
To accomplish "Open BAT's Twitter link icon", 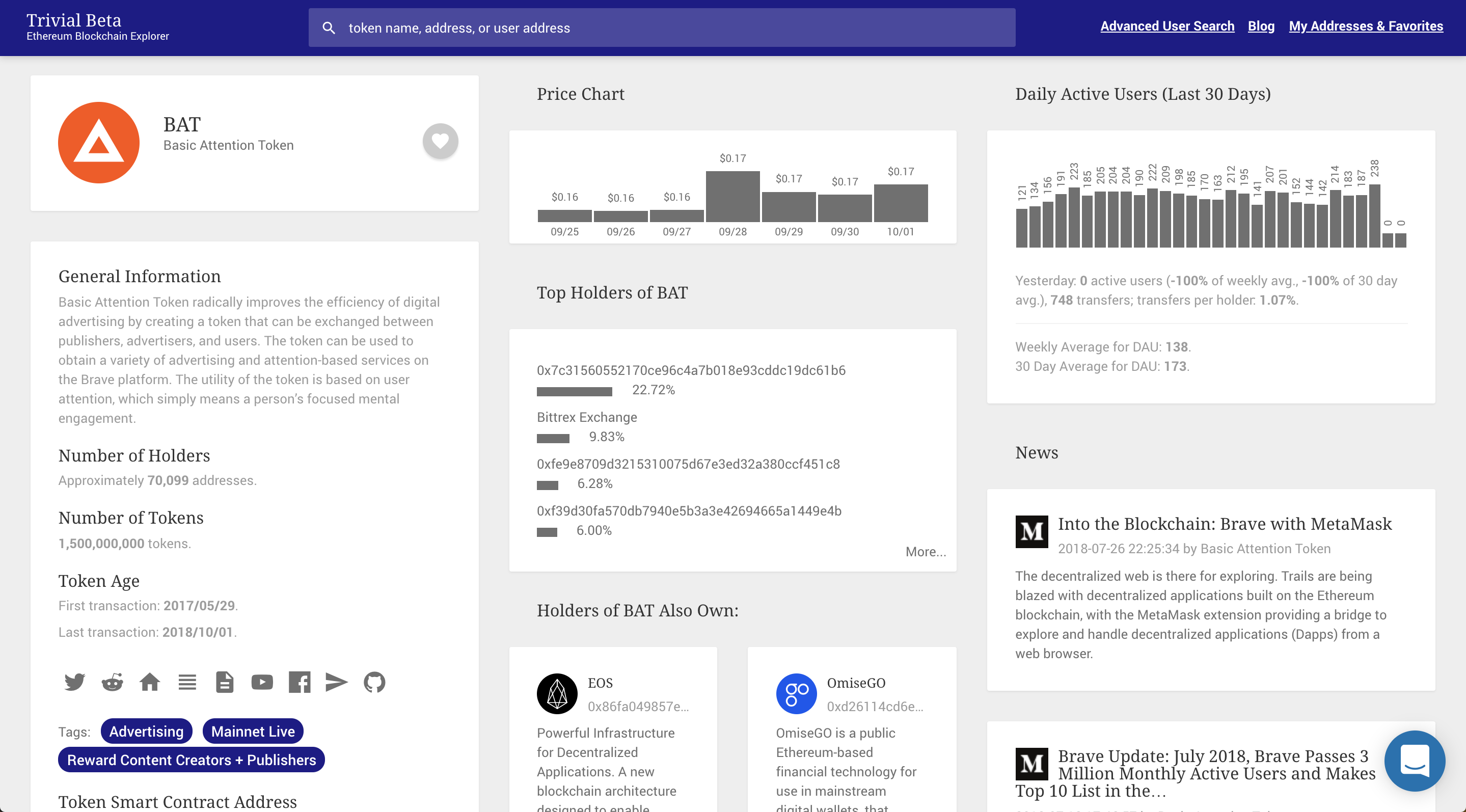I will click(x=74, y=681).
